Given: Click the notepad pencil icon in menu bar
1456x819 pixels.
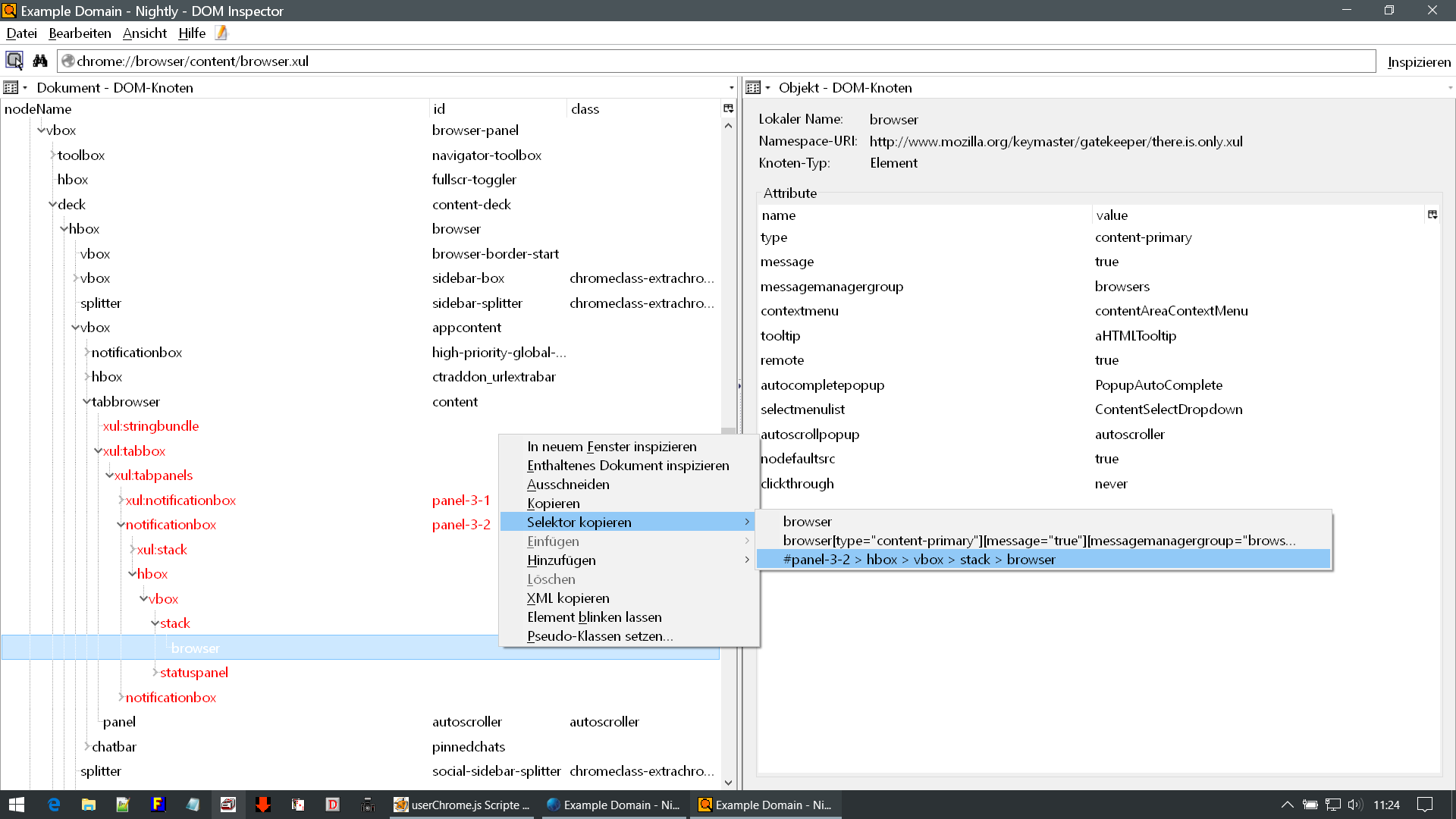Looking at the screenshot, I should point(221,33).
